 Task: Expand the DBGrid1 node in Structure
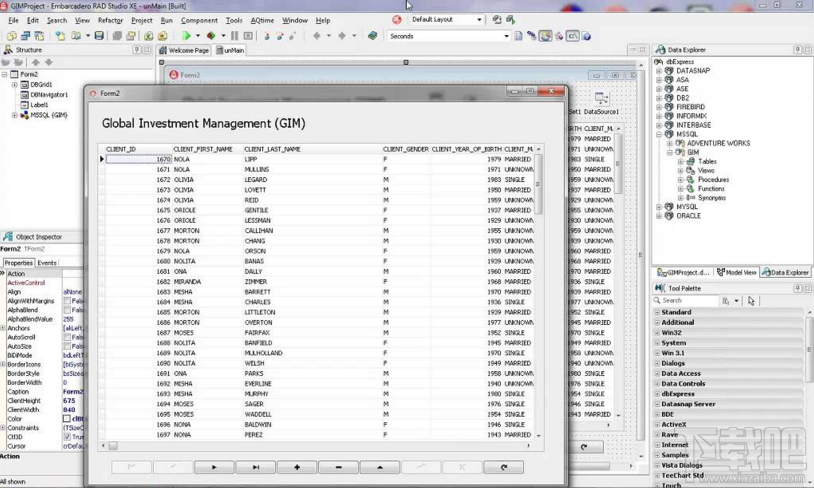(x=15, y=85)
